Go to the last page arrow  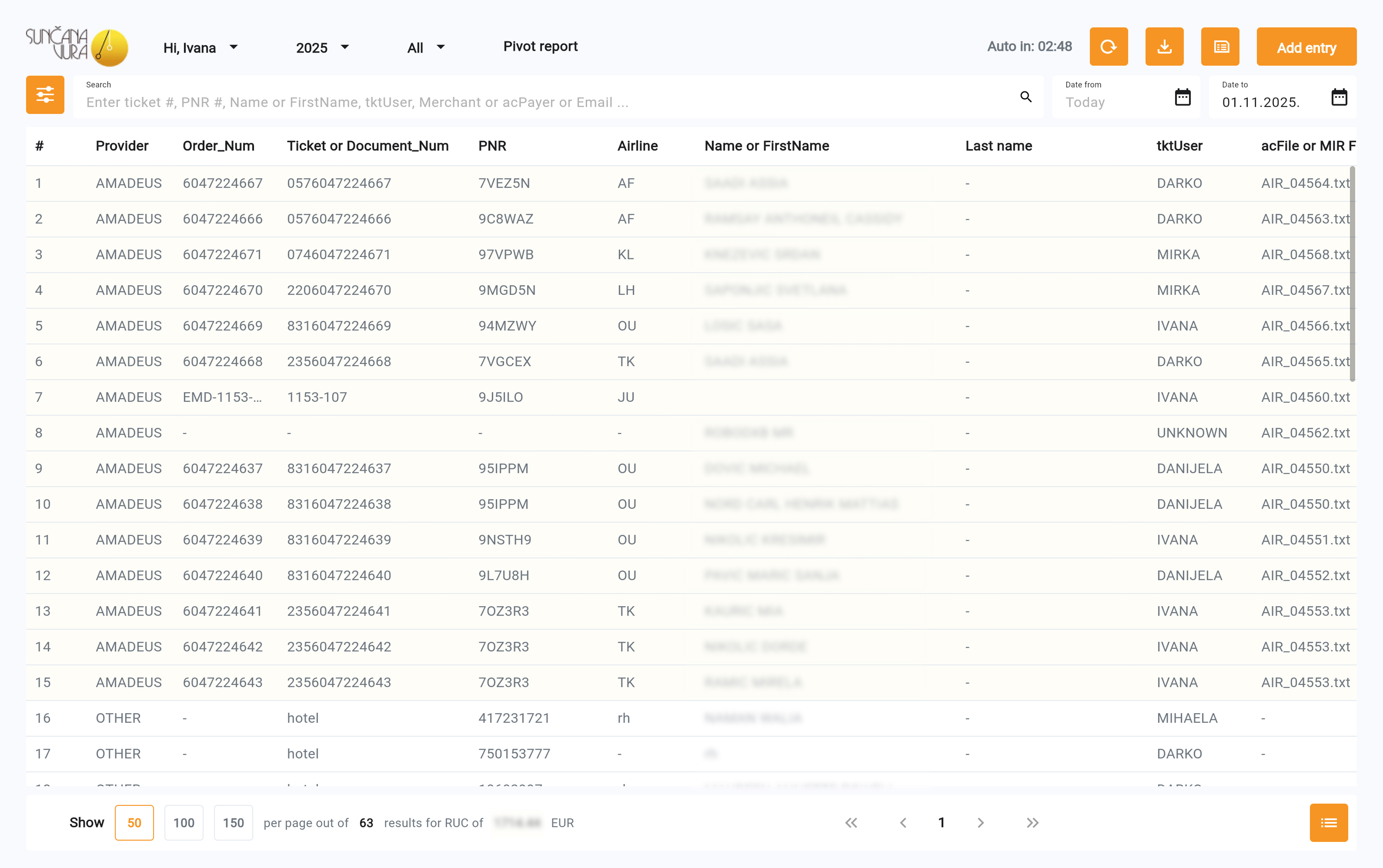pos(1032,823)
